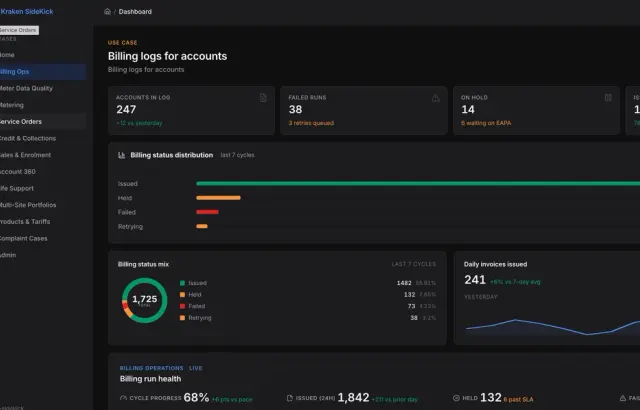Click '6 waiting on EAPA' text
Screen dimensions: 640x410
(486, 123)
